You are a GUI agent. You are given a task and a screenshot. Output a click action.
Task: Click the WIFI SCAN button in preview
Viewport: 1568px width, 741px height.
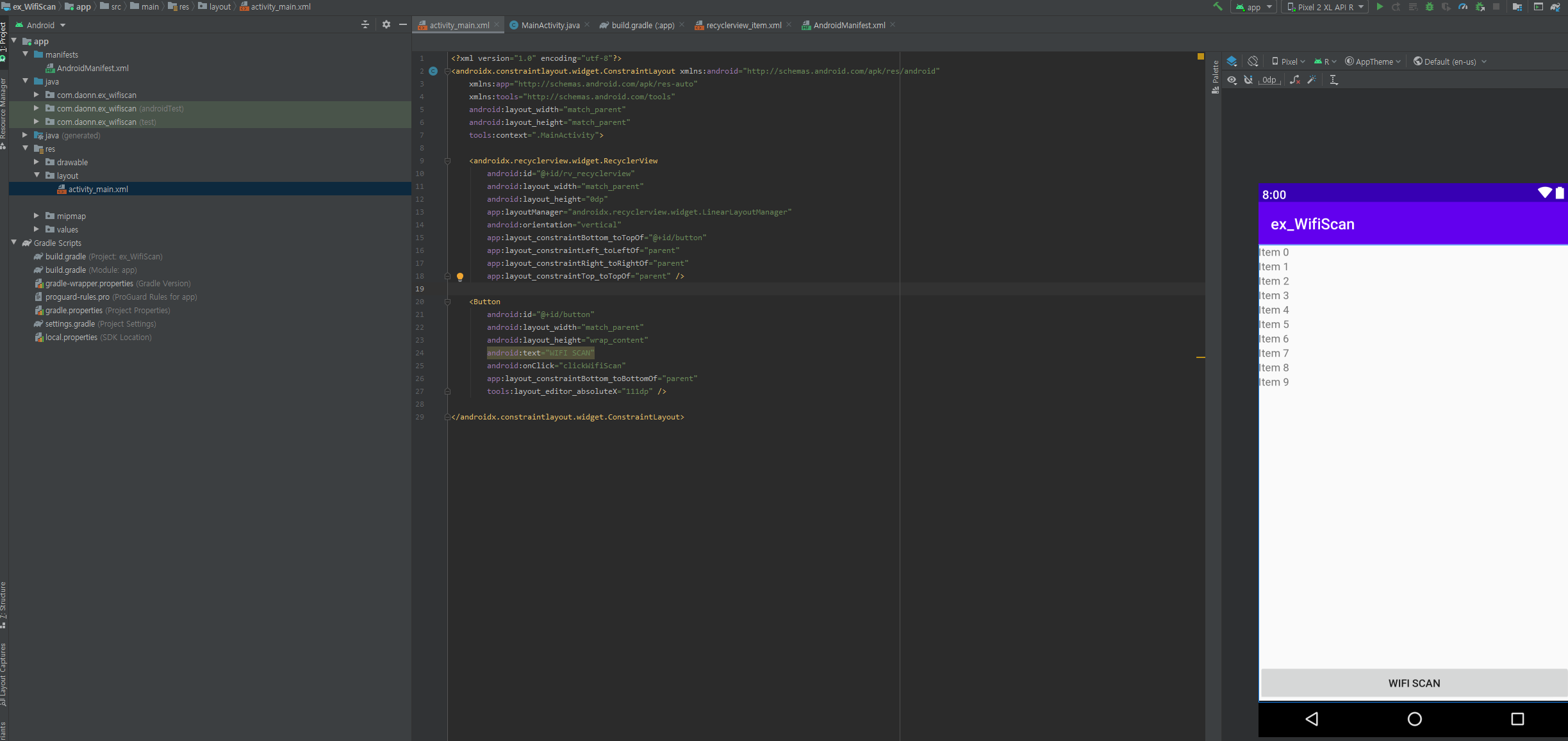(1414, 683)
